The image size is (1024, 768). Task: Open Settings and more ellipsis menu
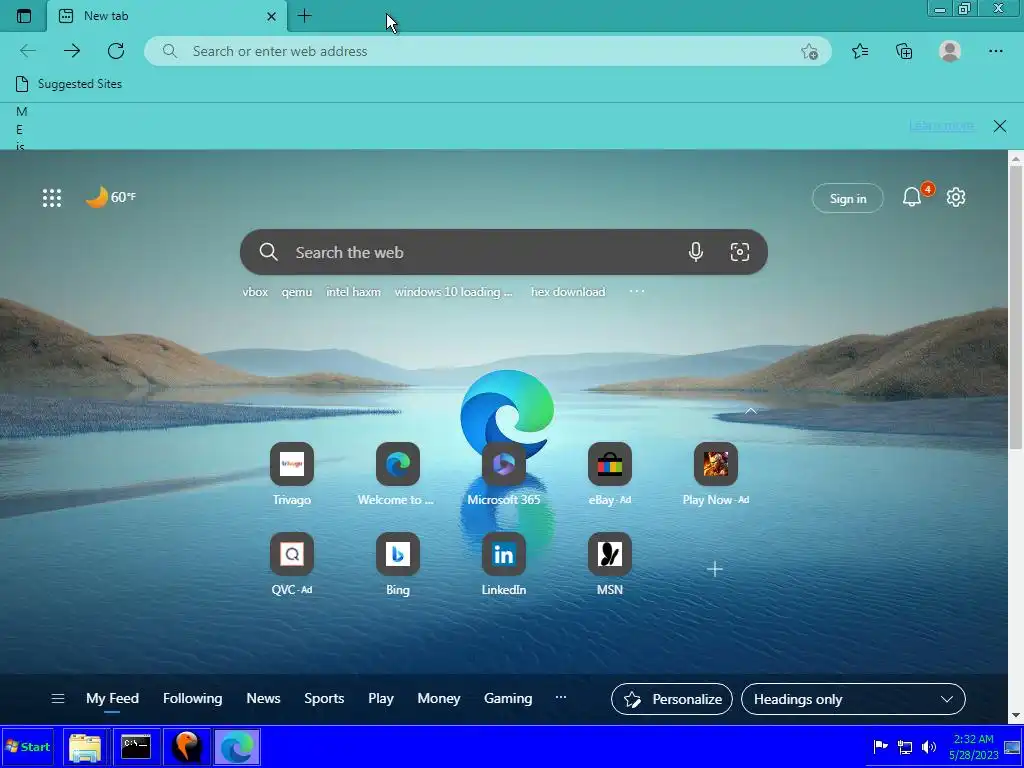pyautogui.click(x=995, y=51)
